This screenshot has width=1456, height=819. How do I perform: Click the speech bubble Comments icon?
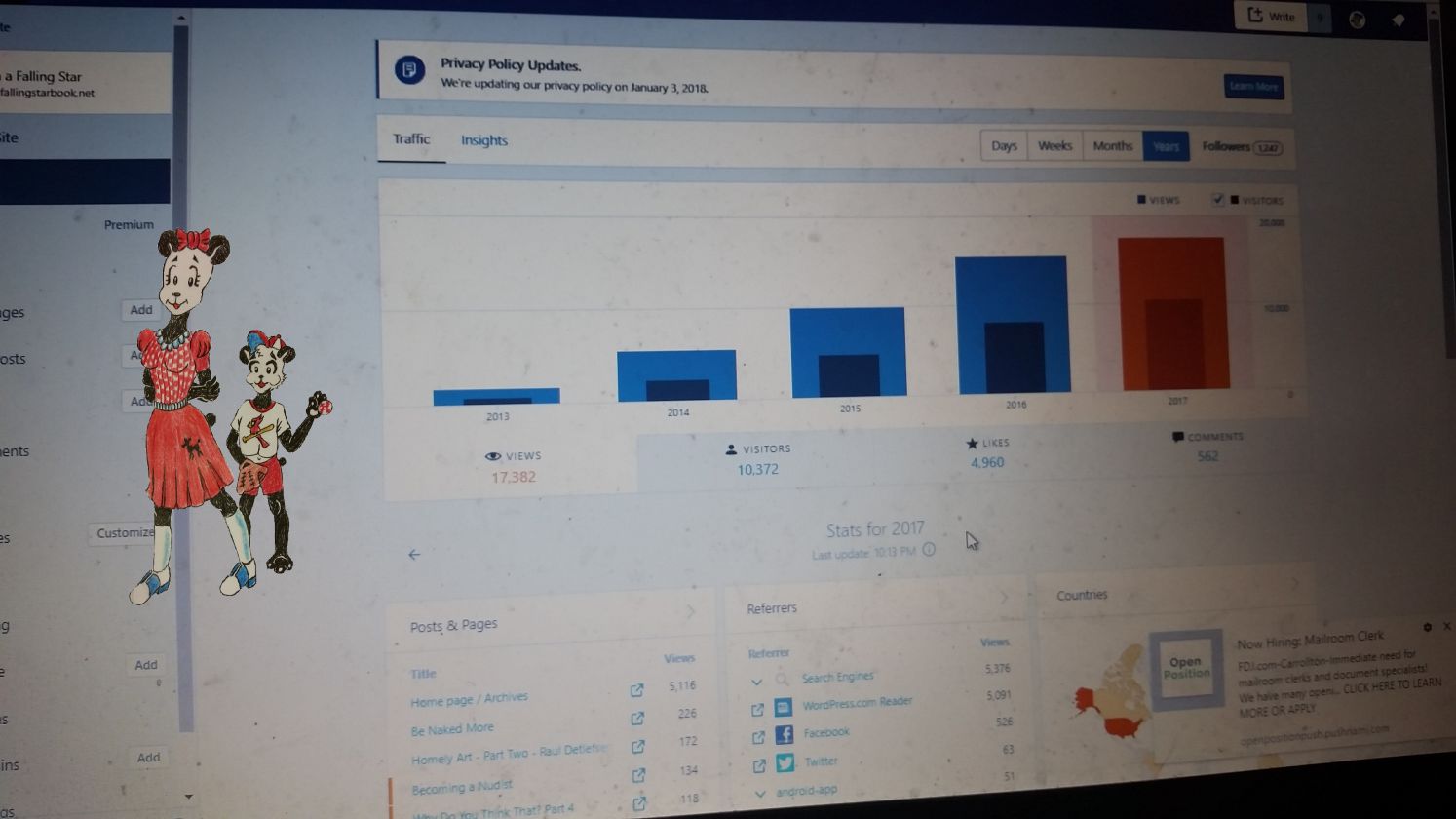point(1178,438)
